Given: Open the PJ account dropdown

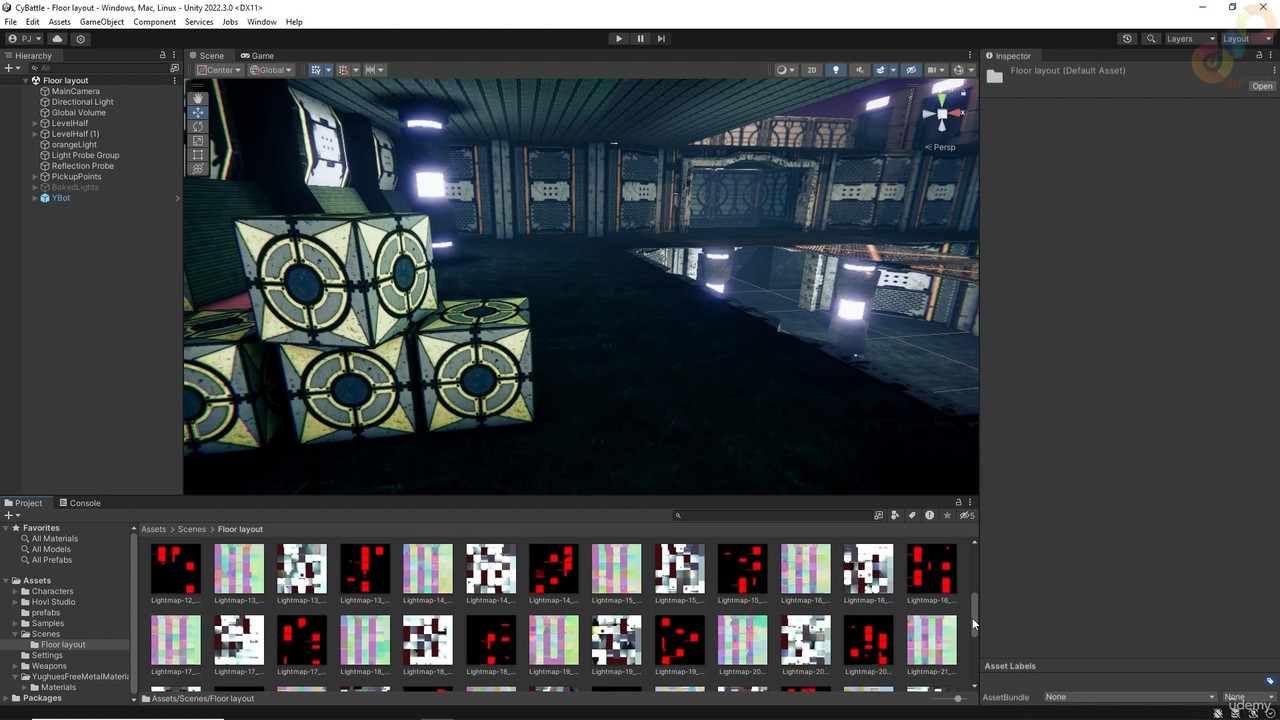Looking at the screenshot, I should click(x=23, y=39).
